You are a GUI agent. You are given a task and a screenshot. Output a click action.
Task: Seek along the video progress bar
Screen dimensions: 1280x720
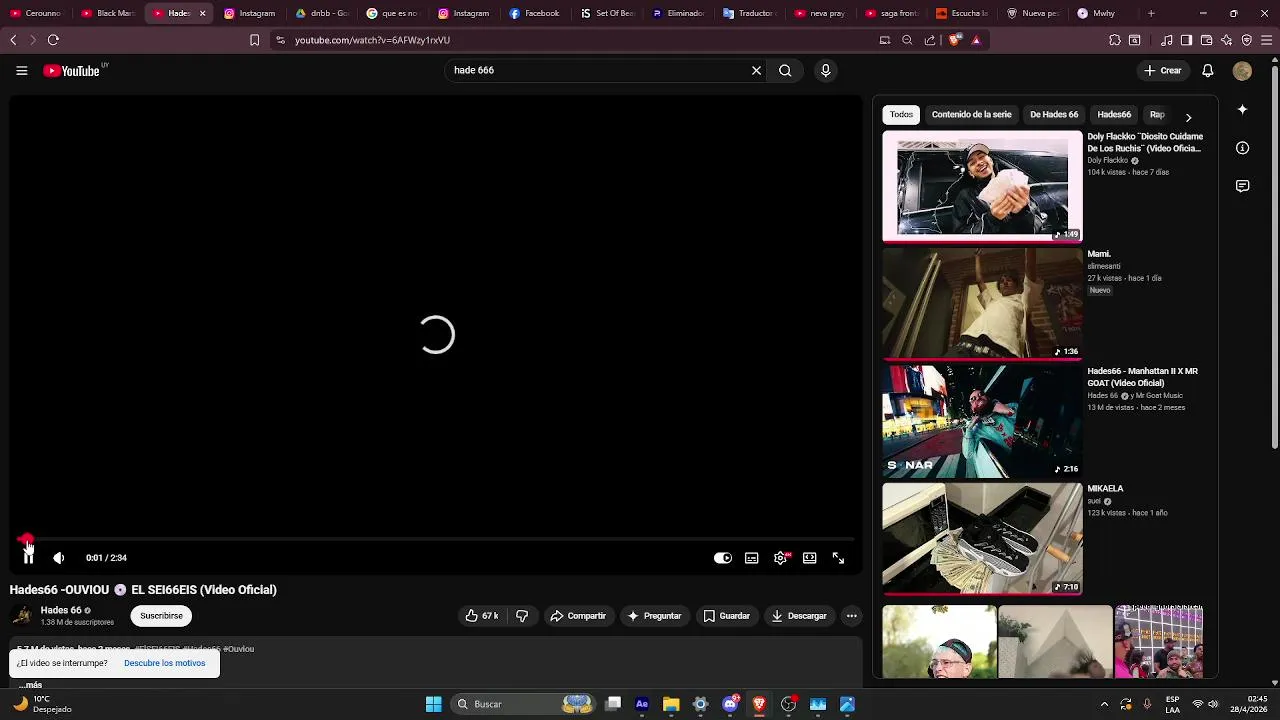[436, 539]
